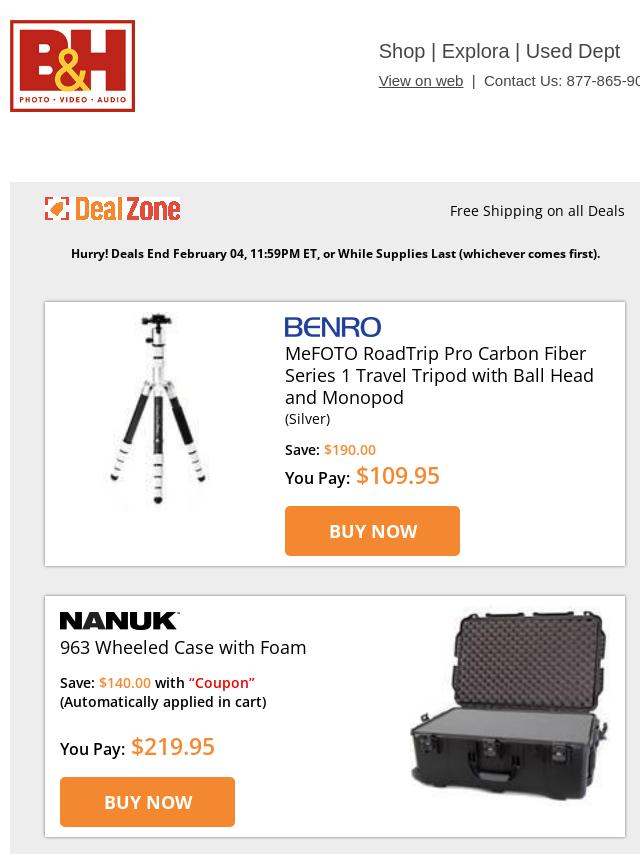Viewport: 640px width, 854px height.
Task: Click the Deal Zone tag icon
Action: pos(57,209)
